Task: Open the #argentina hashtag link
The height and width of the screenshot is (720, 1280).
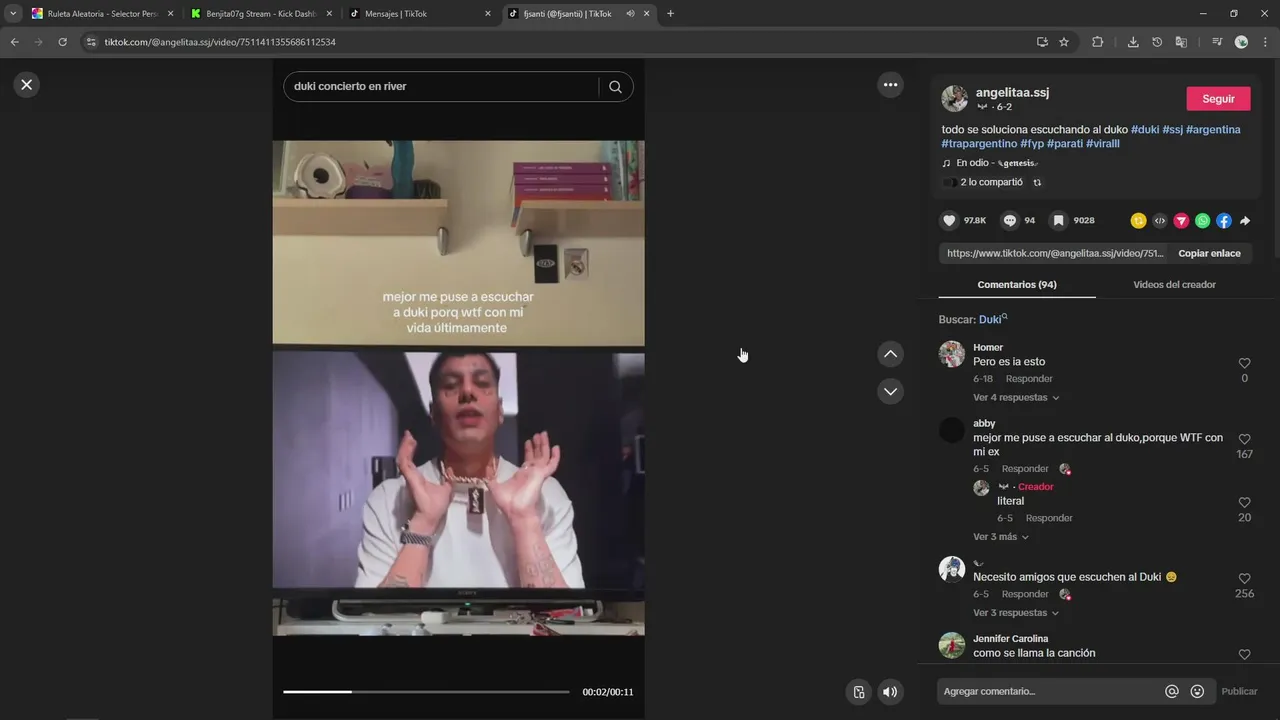Action: pyautogui.click(x=1213, y=130)
